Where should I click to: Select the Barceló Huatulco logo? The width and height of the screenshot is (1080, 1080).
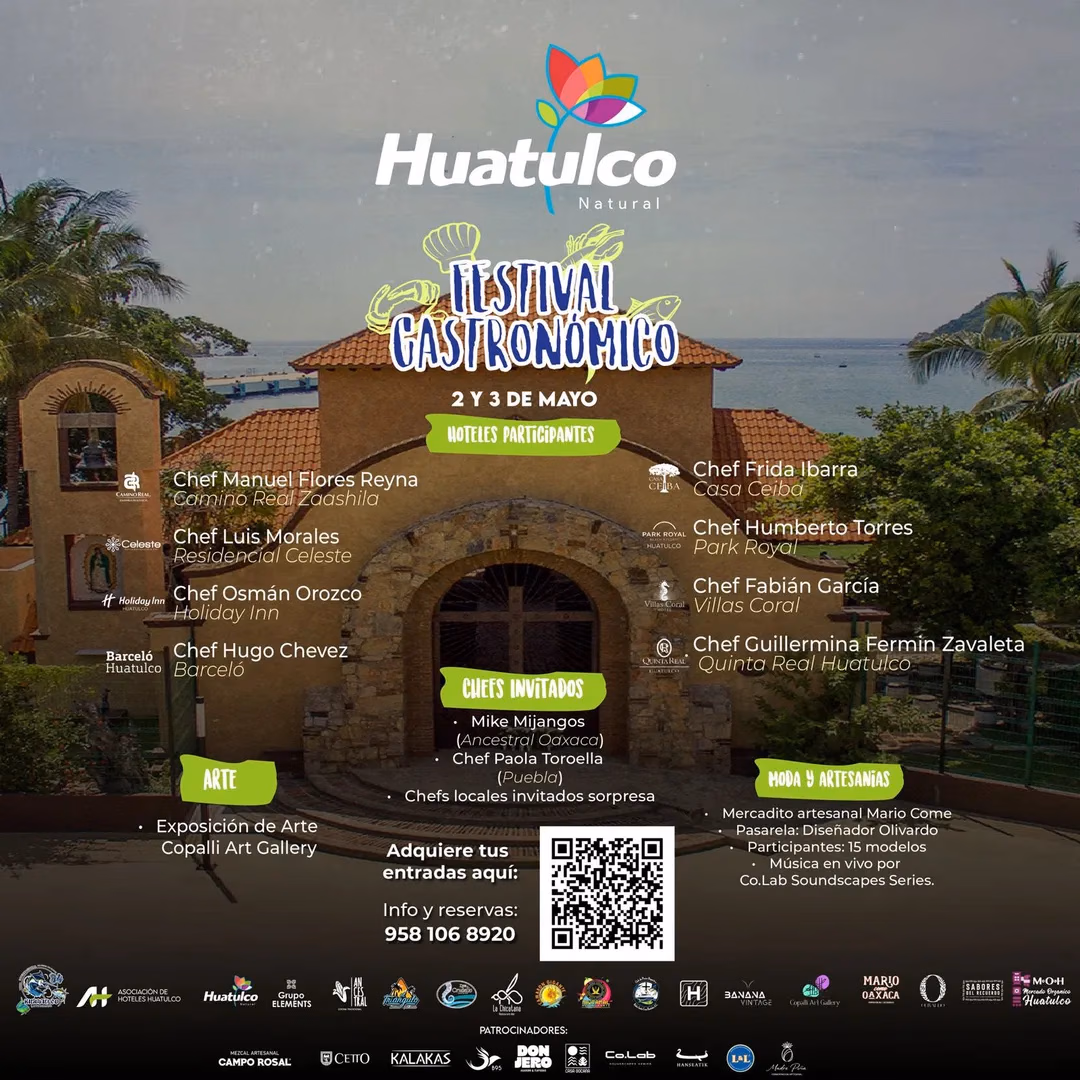coord(133,662)
